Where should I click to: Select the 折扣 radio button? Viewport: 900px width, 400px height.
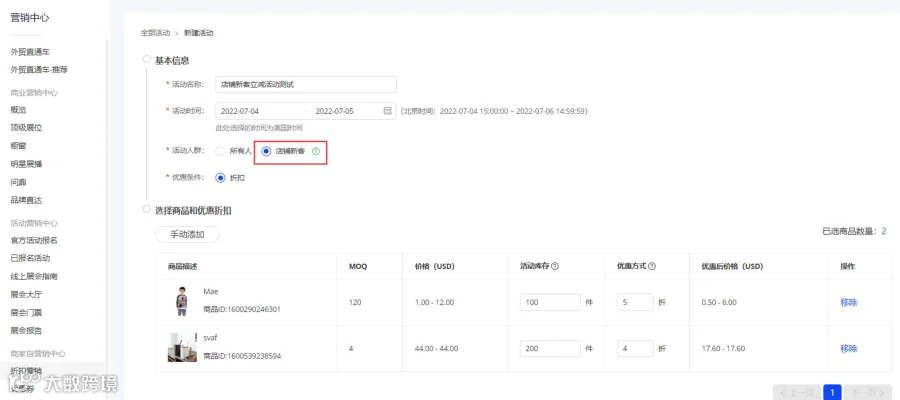tap(220, 178)
